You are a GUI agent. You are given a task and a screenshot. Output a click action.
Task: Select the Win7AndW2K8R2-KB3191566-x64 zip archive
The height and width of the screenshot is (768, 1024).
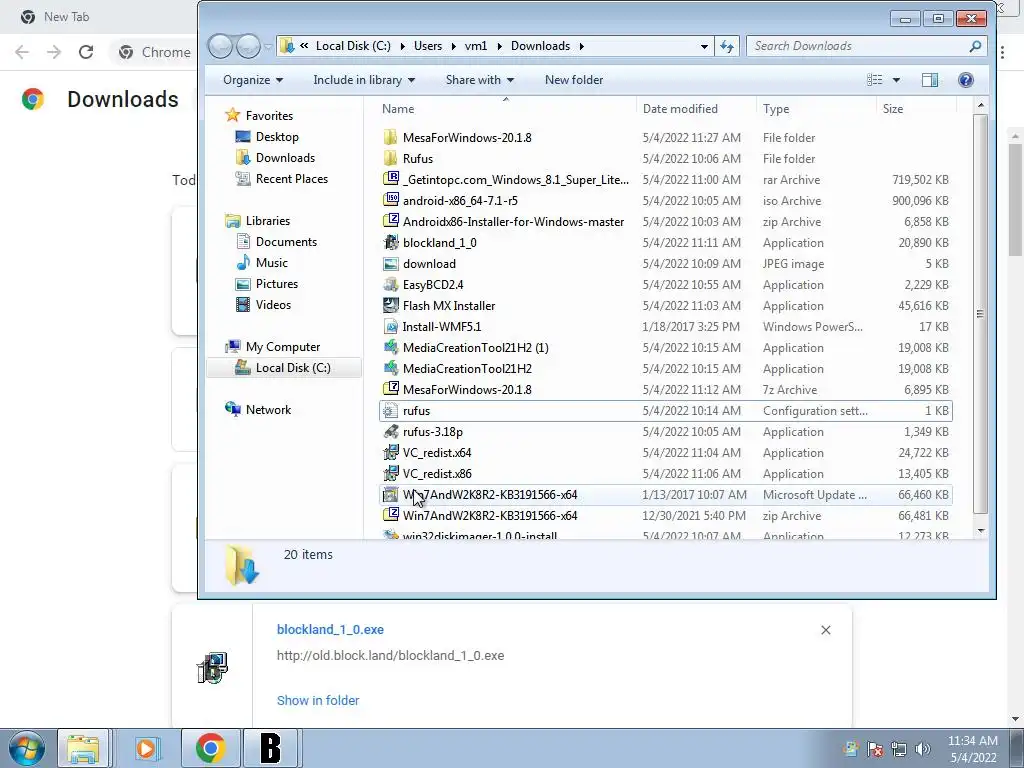tap(665, 516)
